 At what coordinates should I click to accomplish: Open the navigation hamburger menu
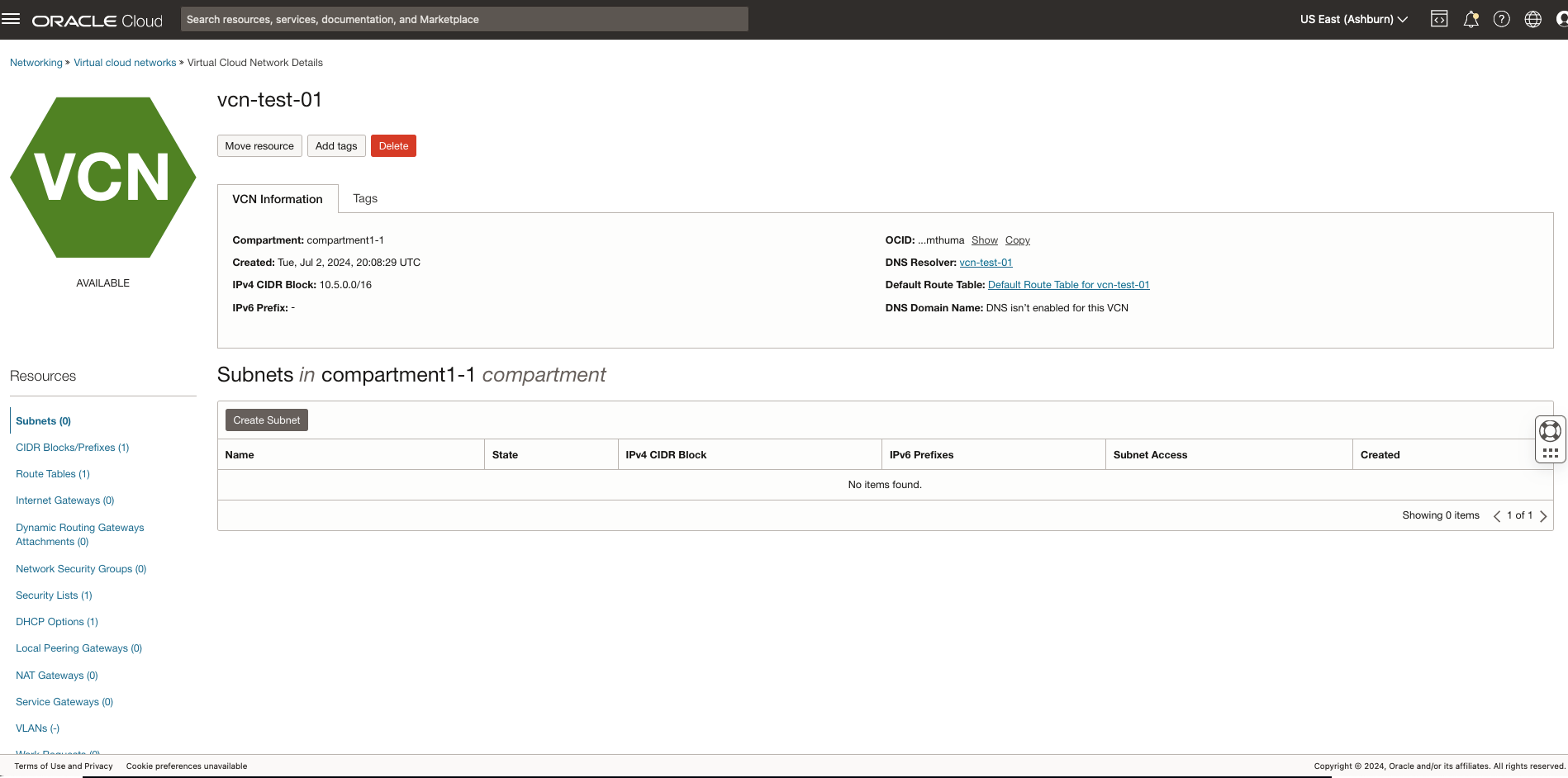(x=11, y=18)
